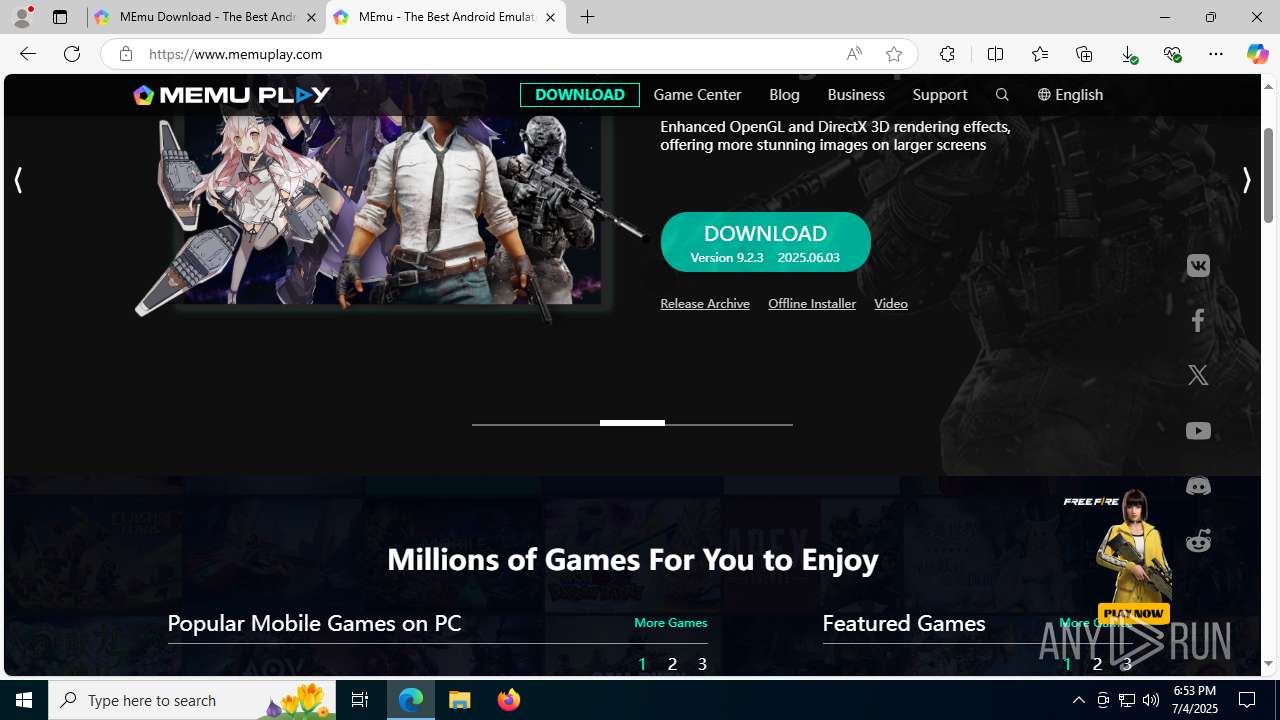Go to the next carousel slide arrow
Image resolution: width=1280 pixels, height=720 pixels.
coord(1246,180)
